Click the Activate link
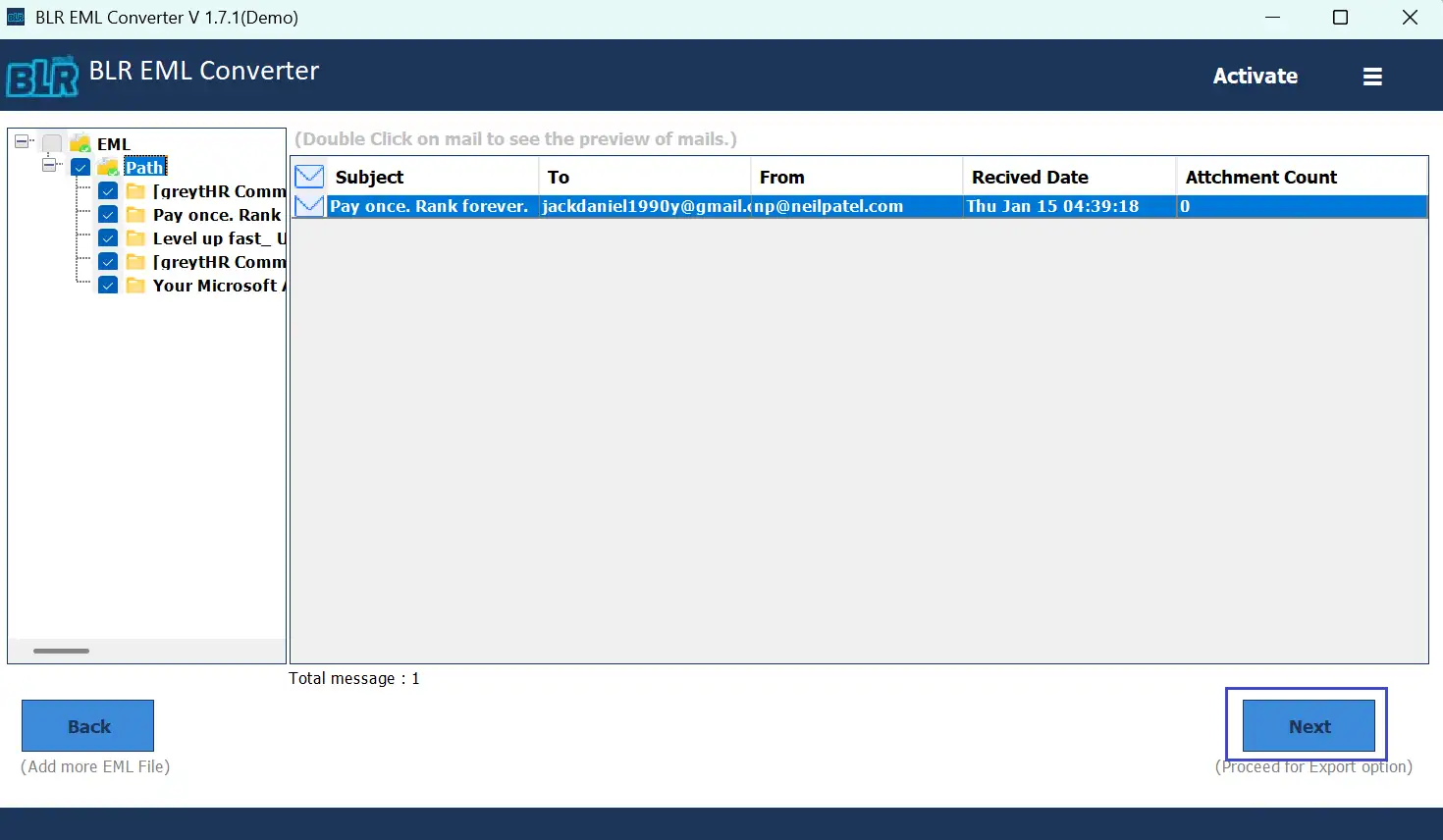 click(x=1255, y=77)
